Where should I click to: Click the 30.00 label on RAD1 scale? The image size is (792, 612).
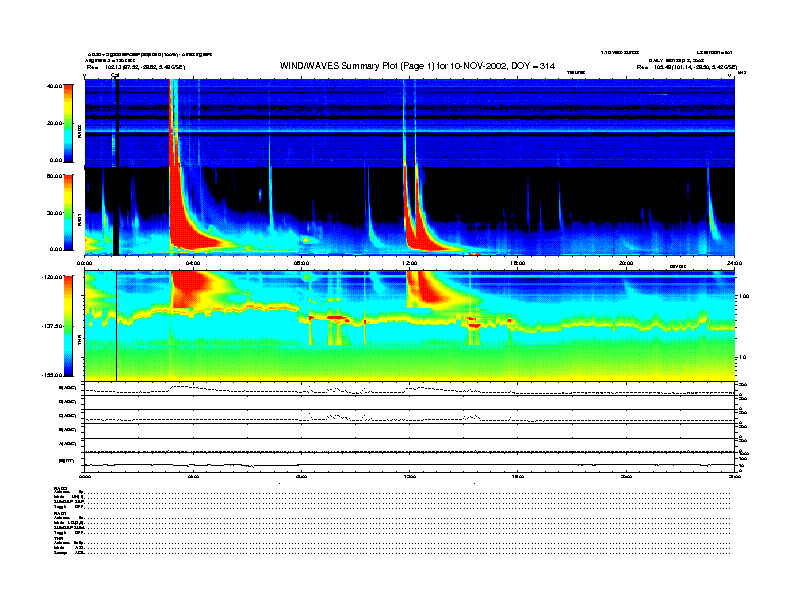[54, 213]
